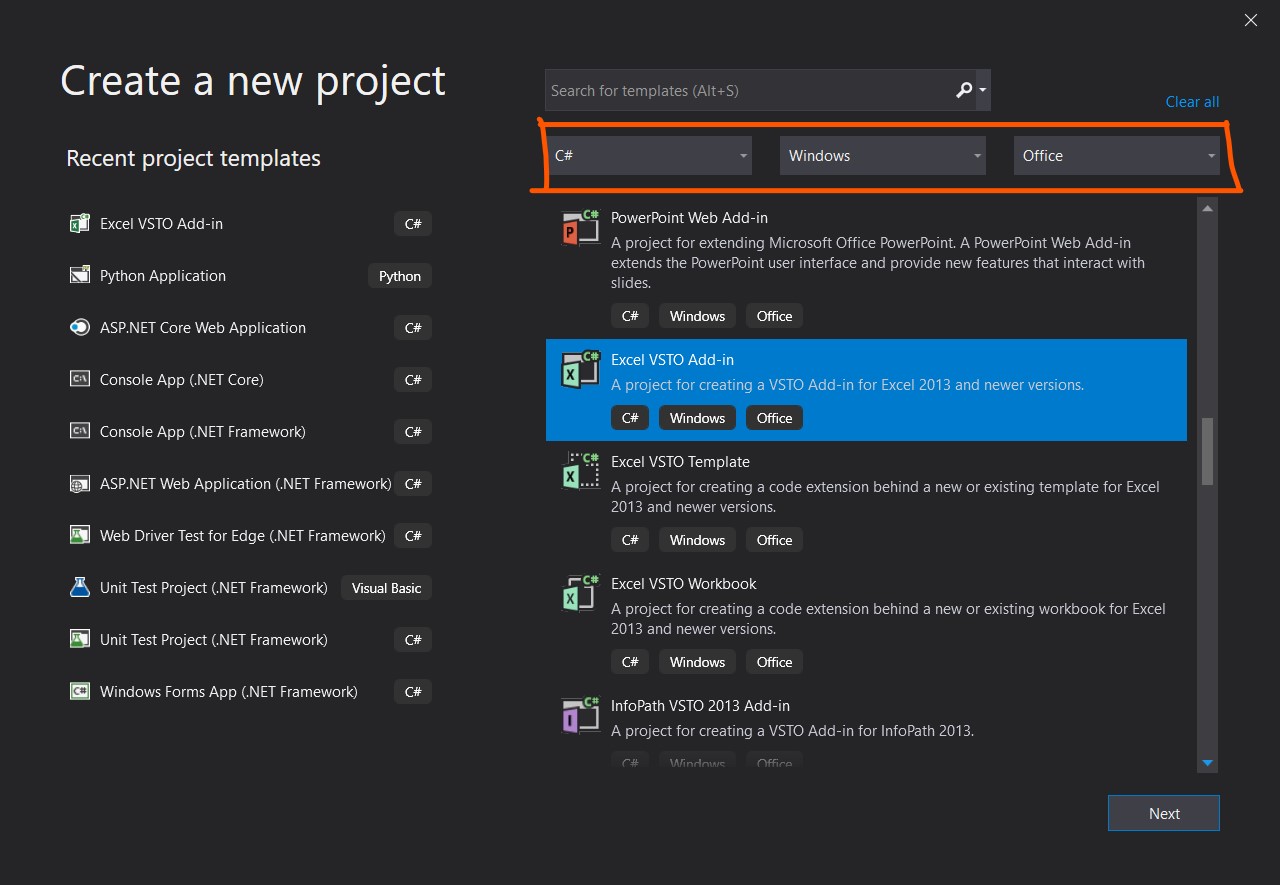Screen dimensions: 1280x885
Task: Click the C# Unit Test Project (.NET Framework) icon
Action: pyautogui.click(x=80, y=640)
